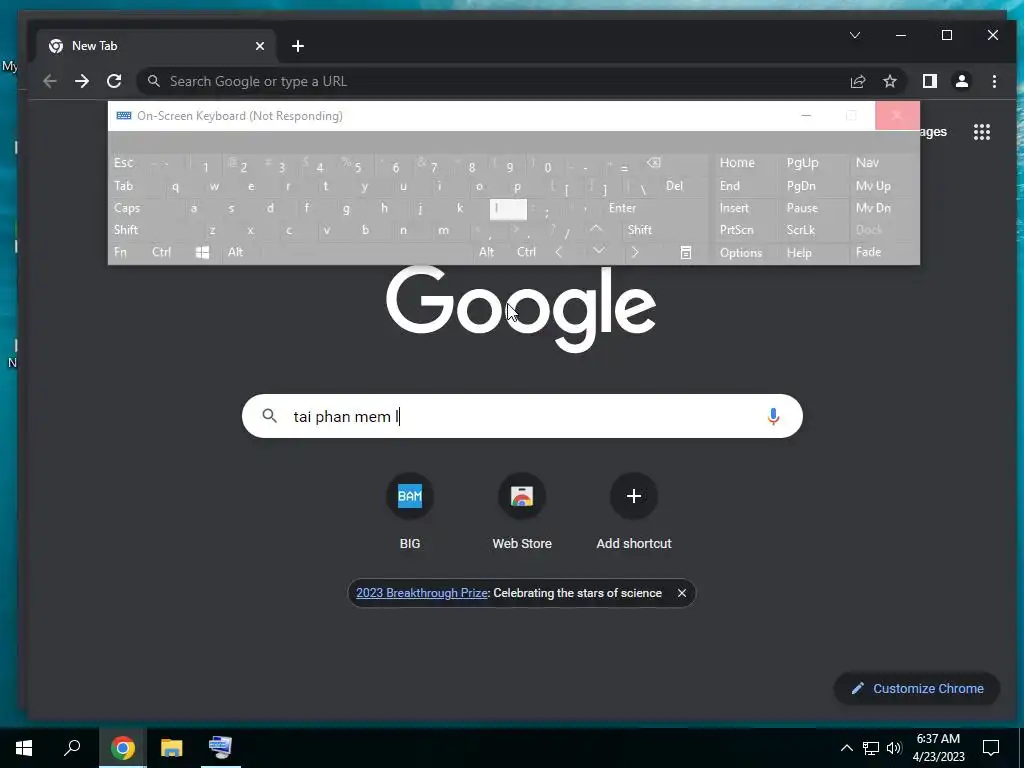Toggle the Caps key on On-Screen Keyboard
Viewport: 1024px width, 768px height.
point(127,208)
